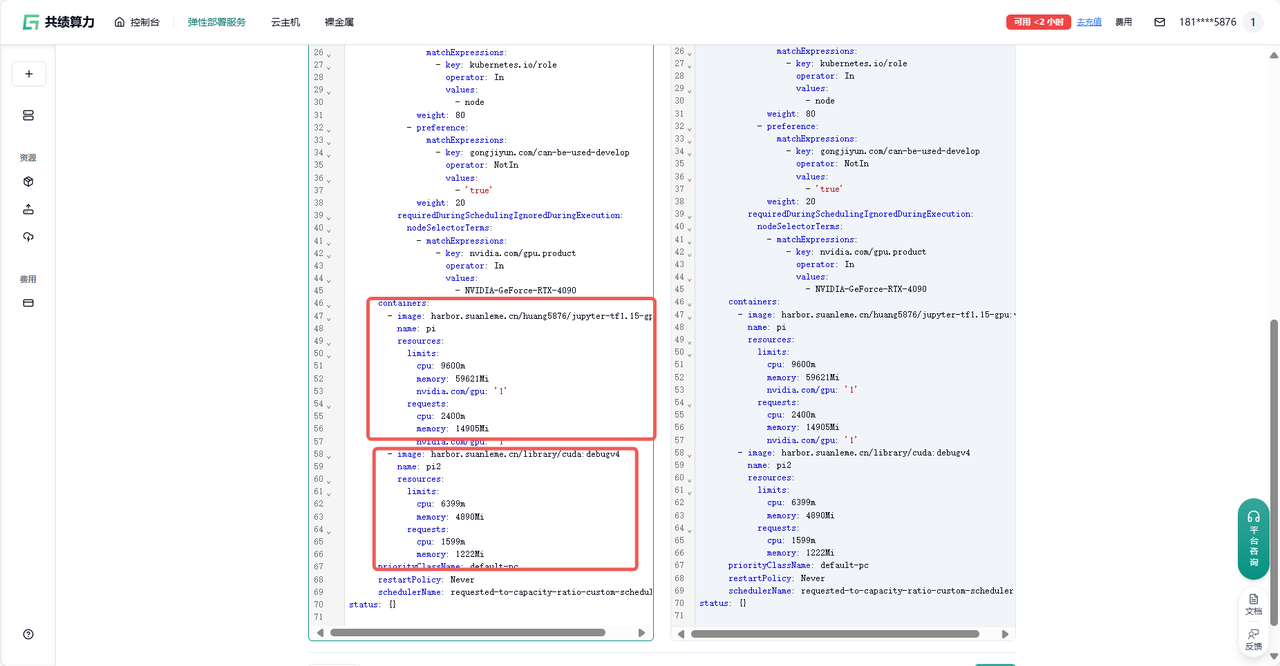The image size is (1280, 666).
Task: Click left editor horizontal scrollbar right arrow
Action: click(641, 633)
